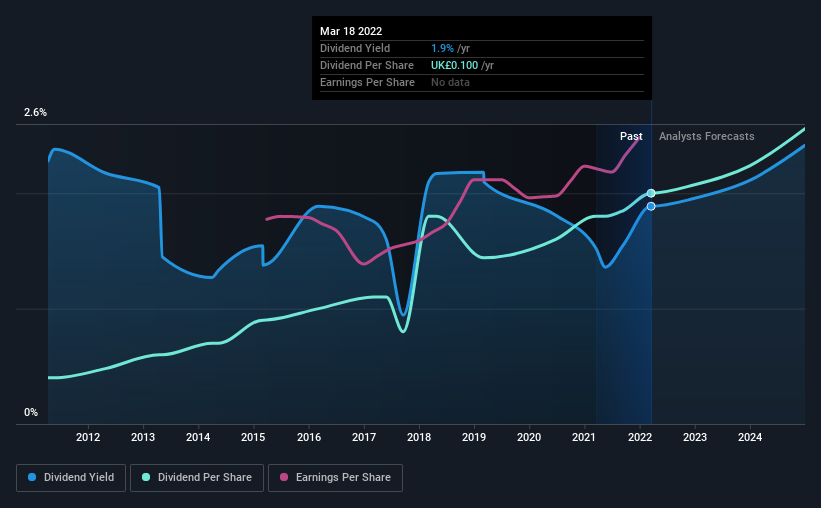Click the 2022 x-axis label

click(640, 437)
